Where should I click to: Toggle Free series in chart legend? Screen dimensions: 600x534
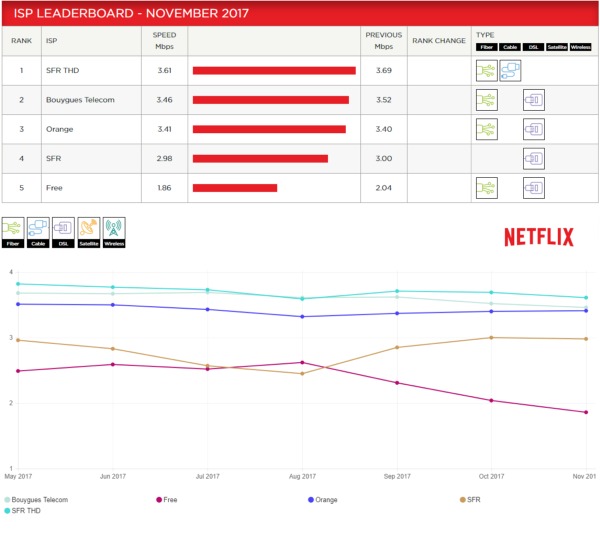click(167, 500)
